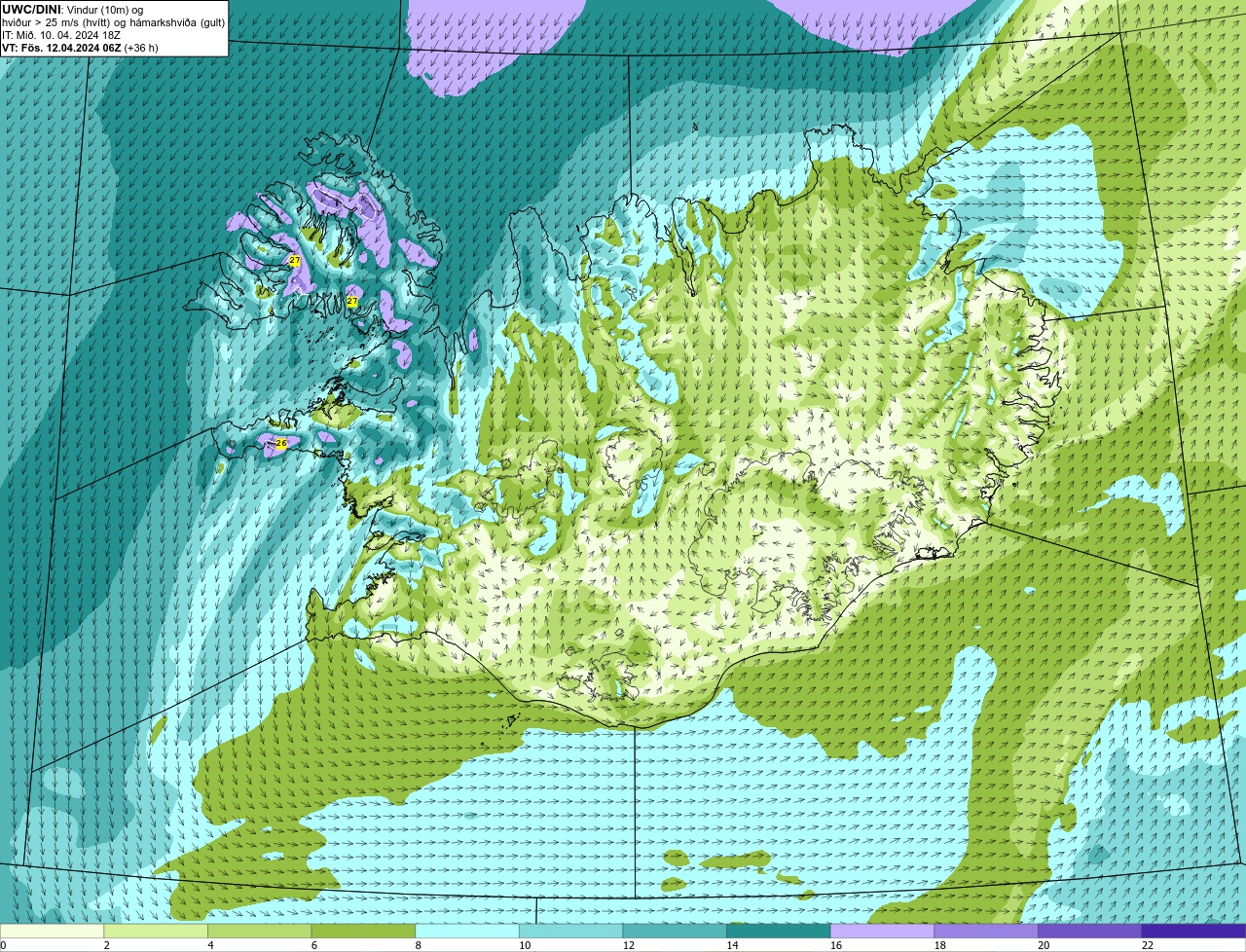Pick the 8–10 m/s light cyan legend swatch
This screenshot has width=1246, height=952.
[467, 931]
